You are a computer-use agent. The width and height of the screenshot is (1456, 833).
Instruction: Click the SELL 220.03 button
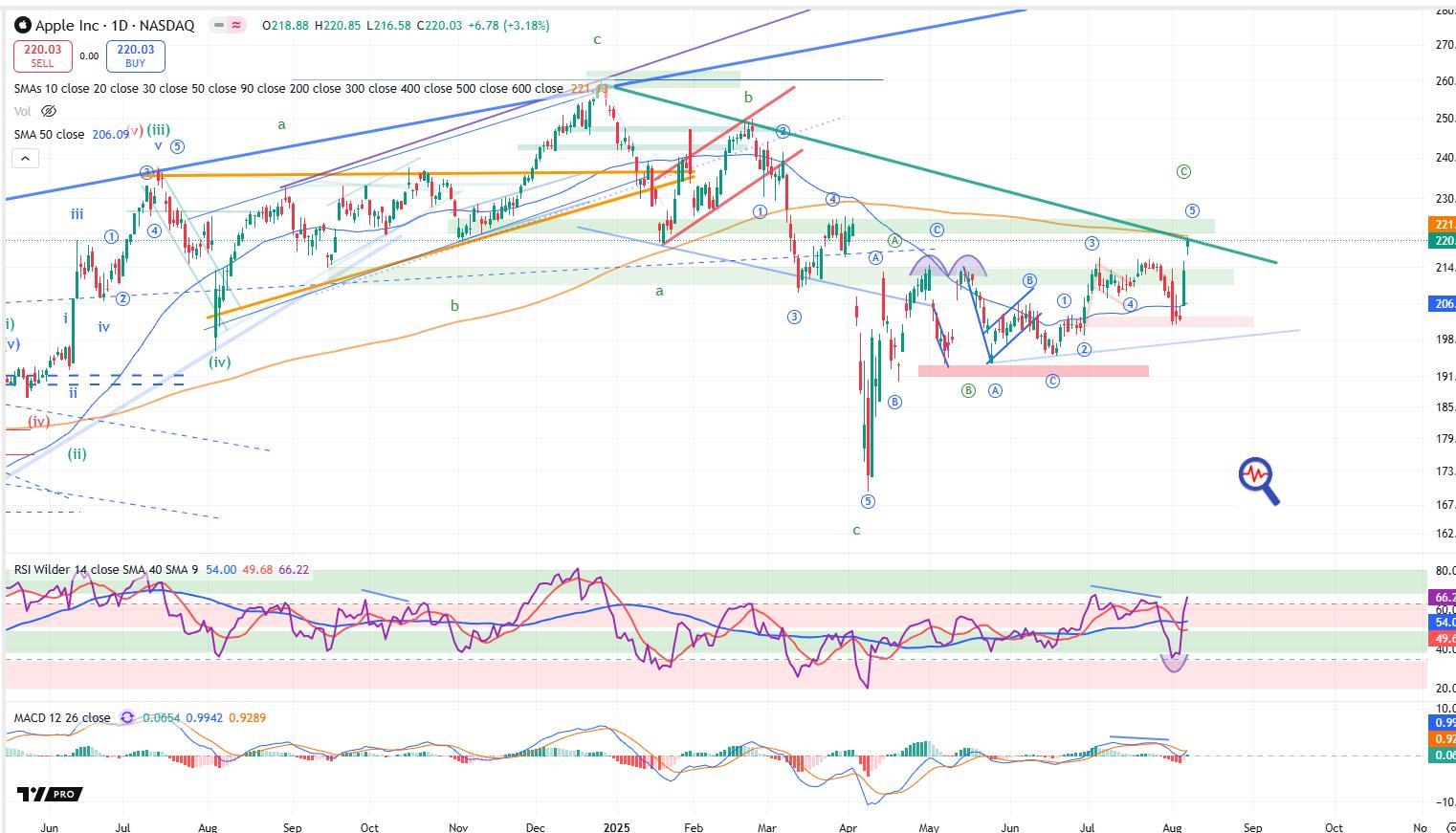click(x=42, y=56)
